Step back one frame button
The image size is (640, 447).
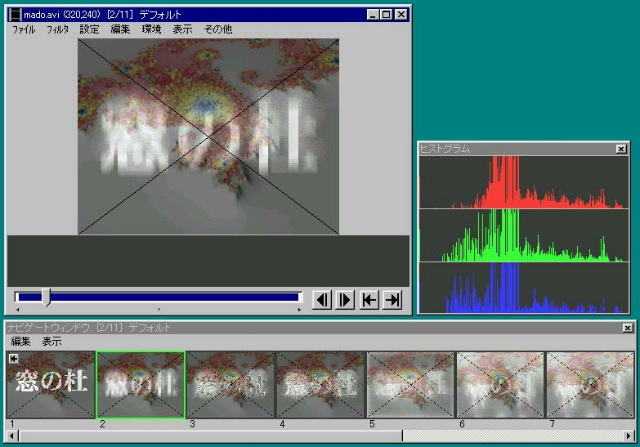click(x=322, y=300)
